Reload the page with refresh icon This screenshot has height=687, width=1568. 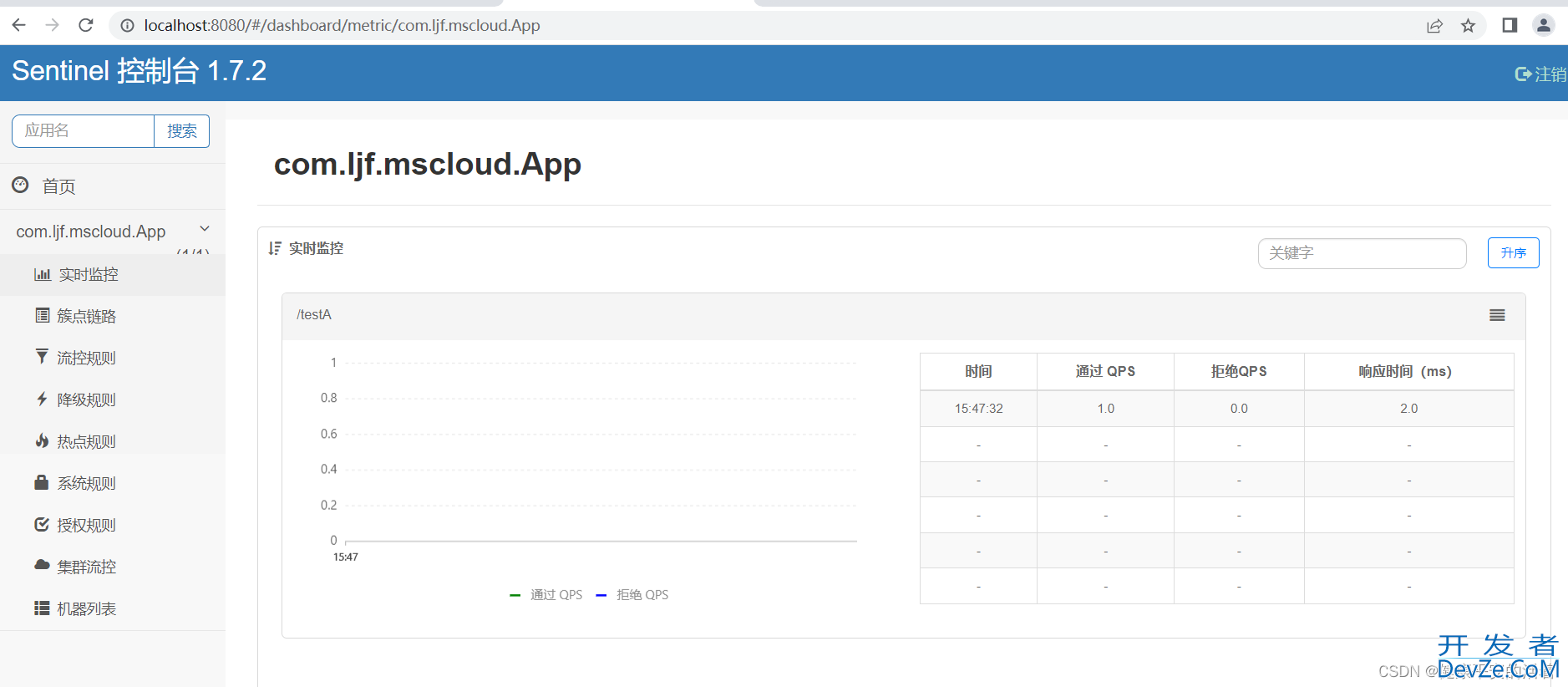coord(85,25)
